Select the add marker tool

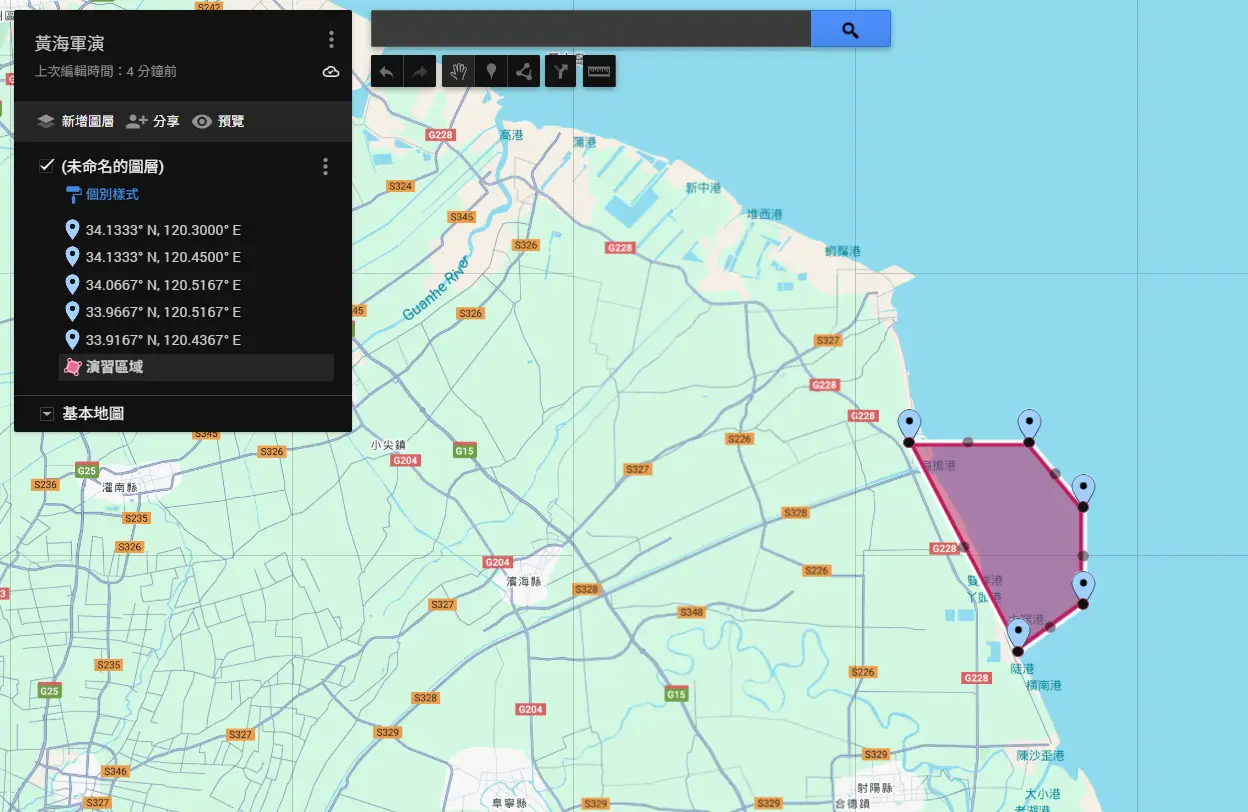pyautogui.click(x=491, y=71)
